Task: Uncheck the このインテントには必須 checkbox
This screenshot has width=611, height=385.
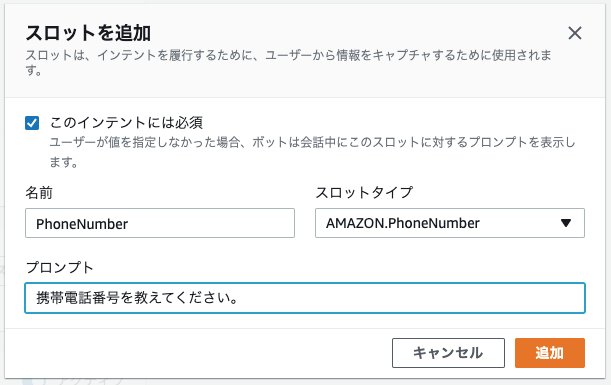Action: coord(32,123)
